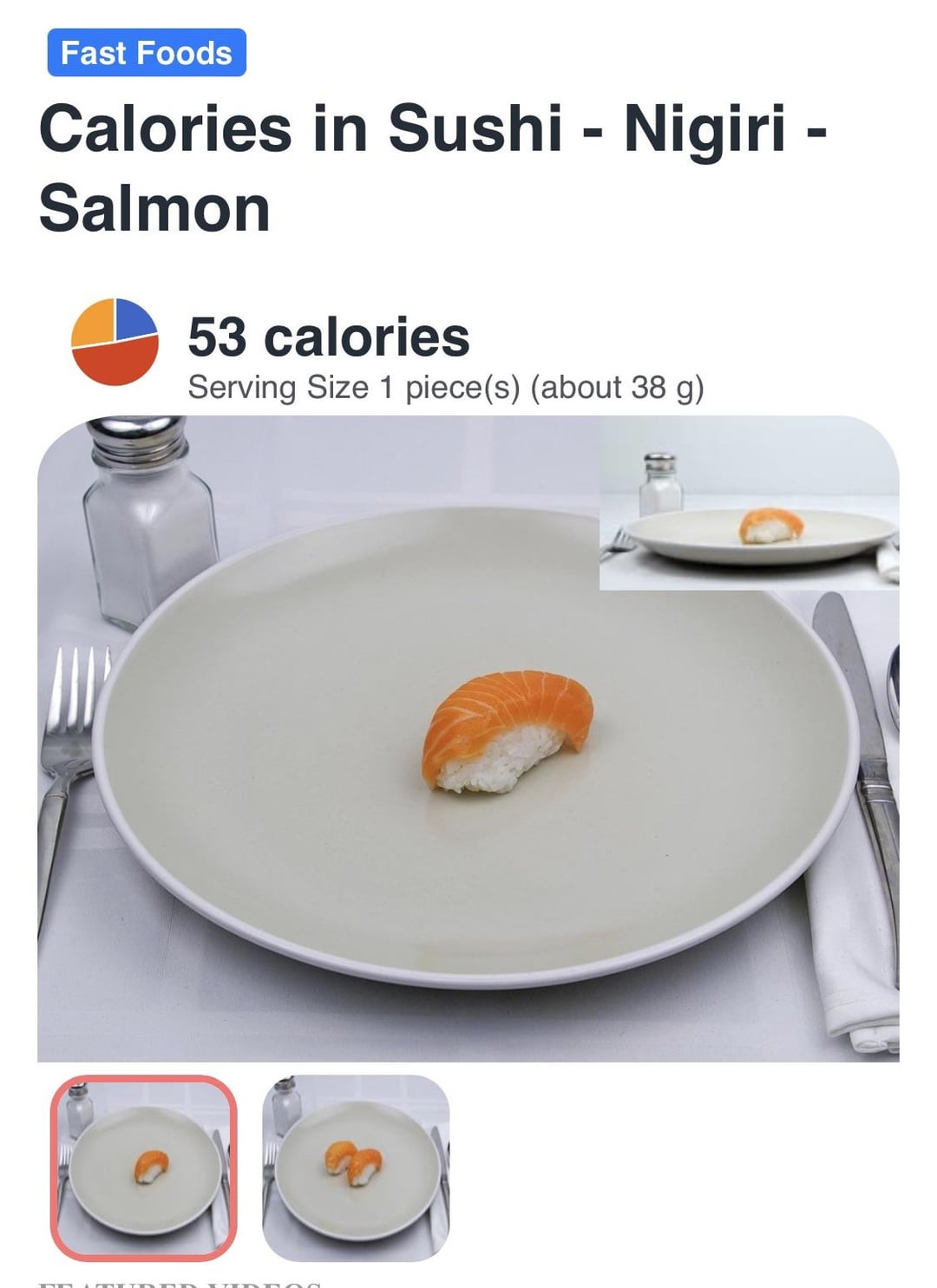Click the "53 calories" heading

click(329, 337)
